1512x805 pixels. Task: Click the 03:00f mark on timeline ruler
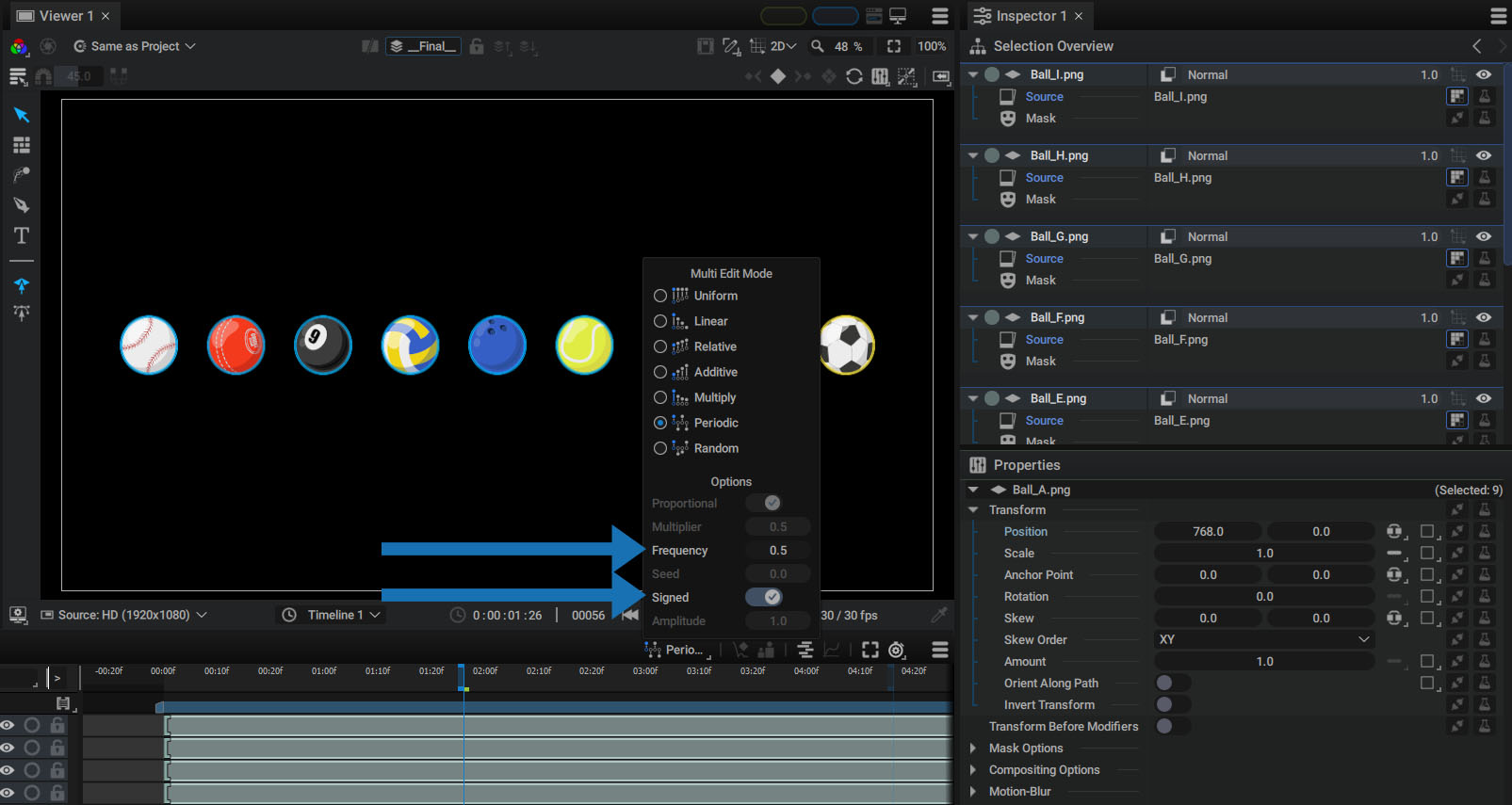tap(645, 671)
